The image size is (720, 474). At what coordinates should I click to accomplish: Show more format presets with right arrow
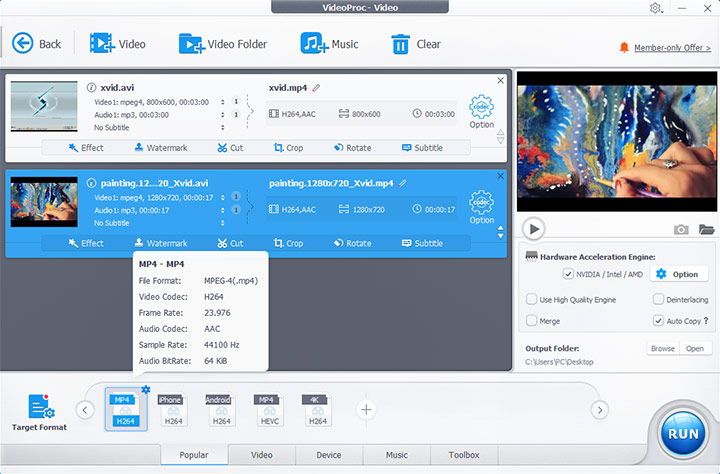pyautogui.click(x=600, y=410)
